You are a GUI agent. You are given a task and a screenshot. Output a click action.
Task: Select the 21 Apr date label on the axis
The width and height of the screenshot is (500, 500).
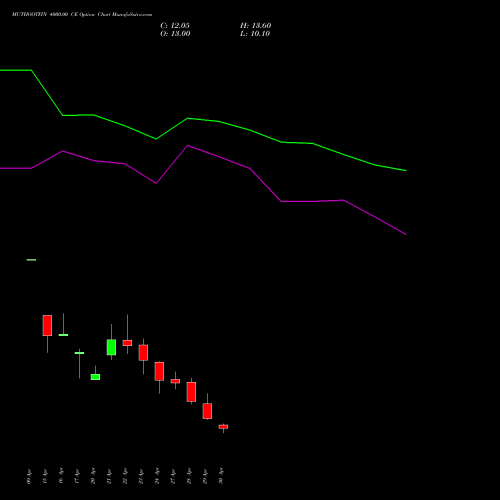tap(109, 476)
